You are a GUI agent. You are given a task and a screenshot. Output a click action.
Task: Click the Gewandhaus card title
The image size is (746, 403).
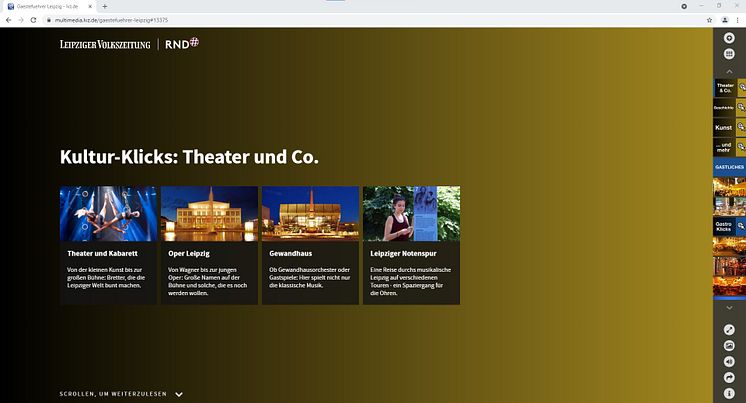click(x=291, y=254)
